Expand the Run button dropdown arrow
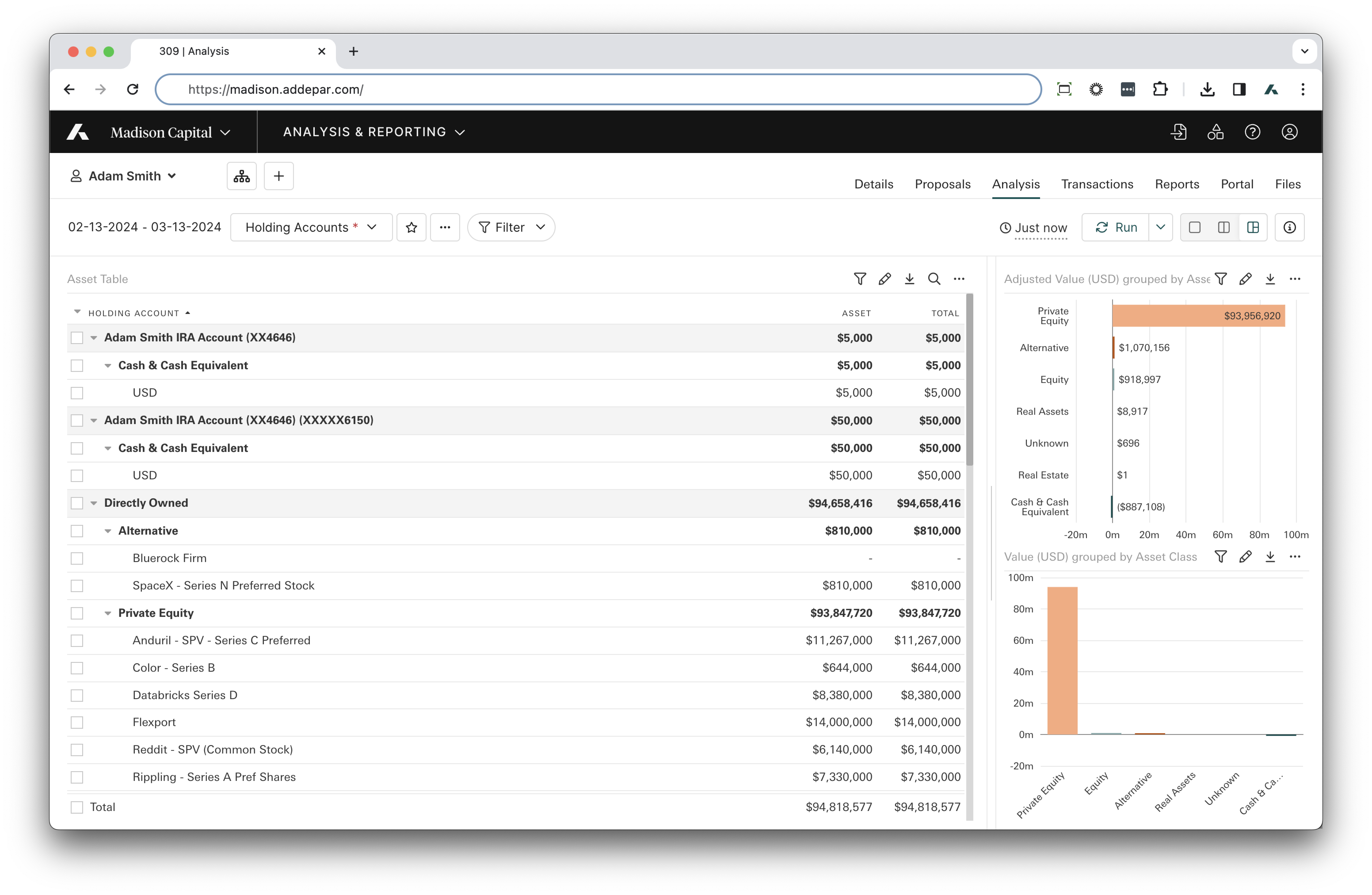 pyautogui.click(x=1160, y=227)
